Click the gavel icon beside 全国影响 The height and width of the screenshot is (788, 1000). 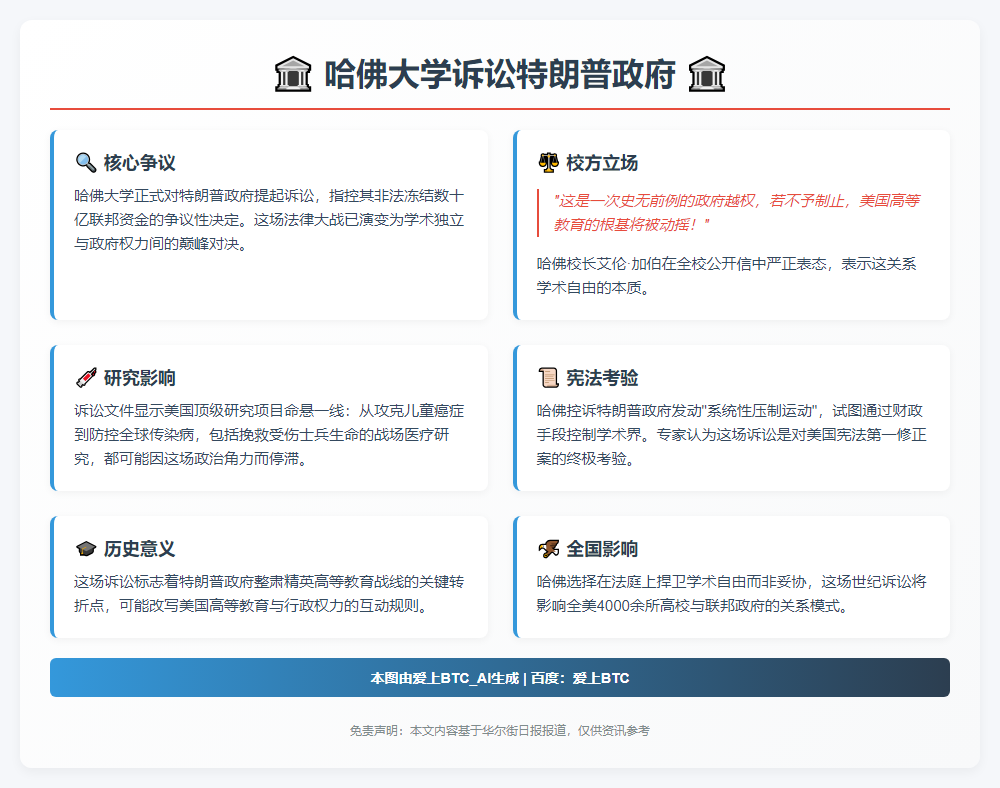click(x=548, y=548)
